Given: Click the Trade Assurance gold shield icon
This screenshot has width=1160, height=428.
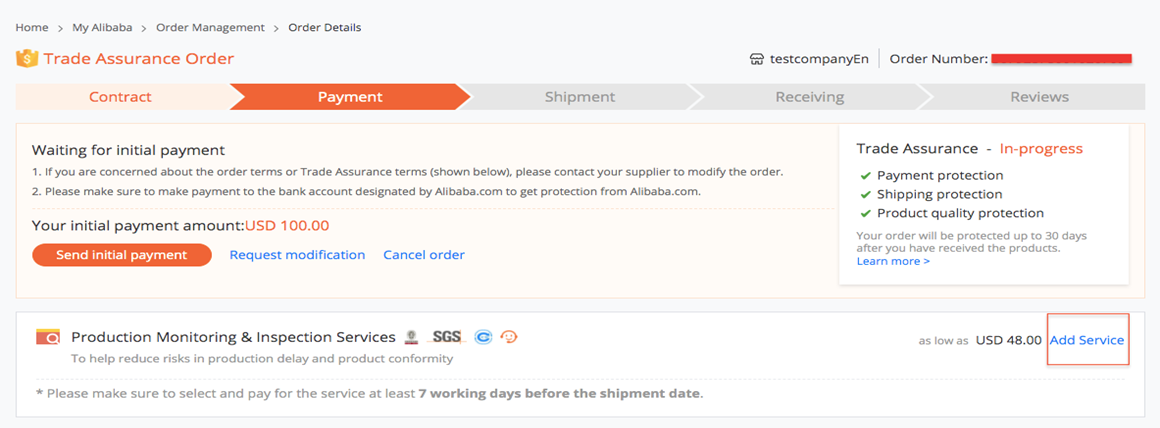Looking at the screenshot, I should (x=27, y=58).
